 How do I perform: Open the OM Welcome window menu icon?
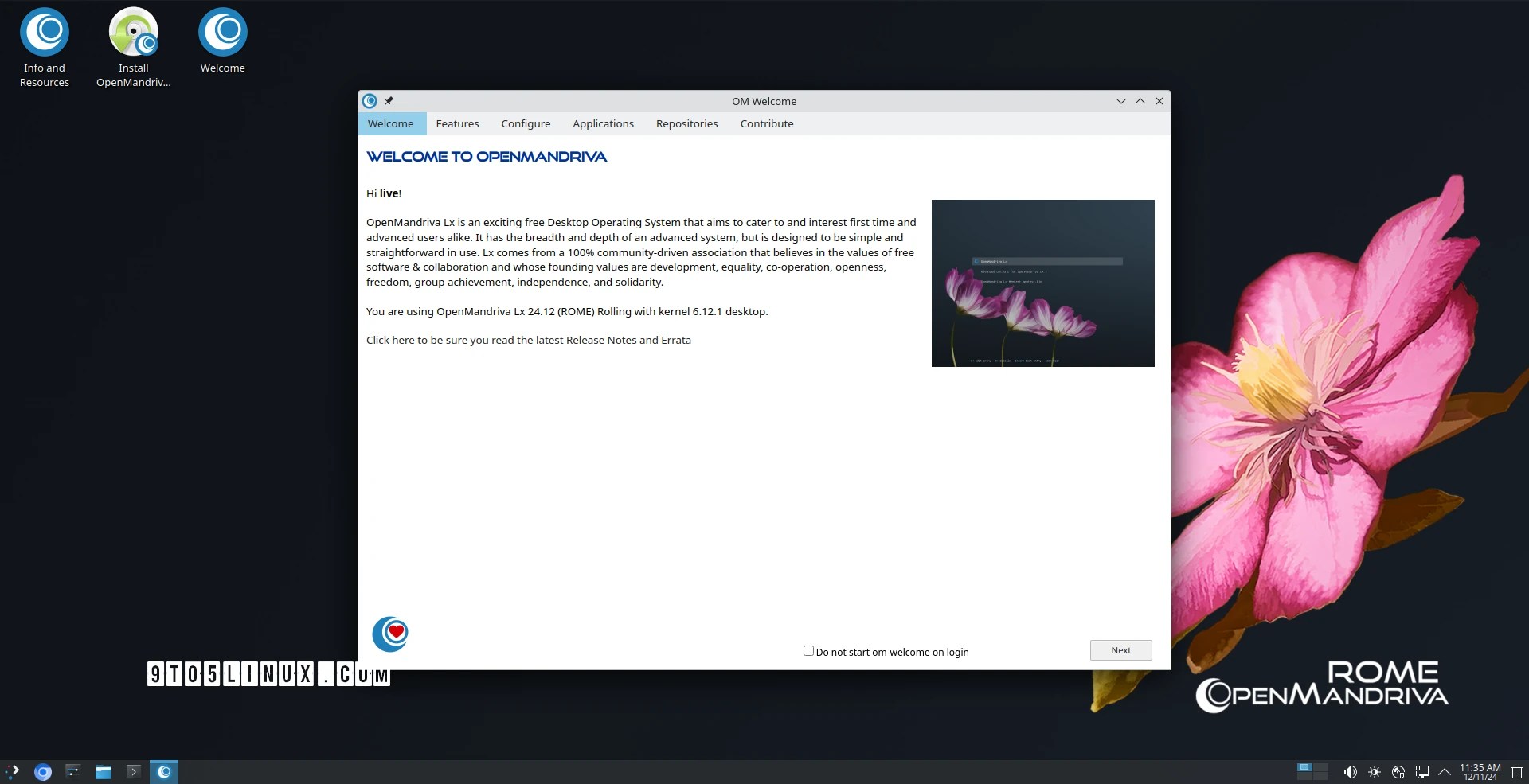370,101
